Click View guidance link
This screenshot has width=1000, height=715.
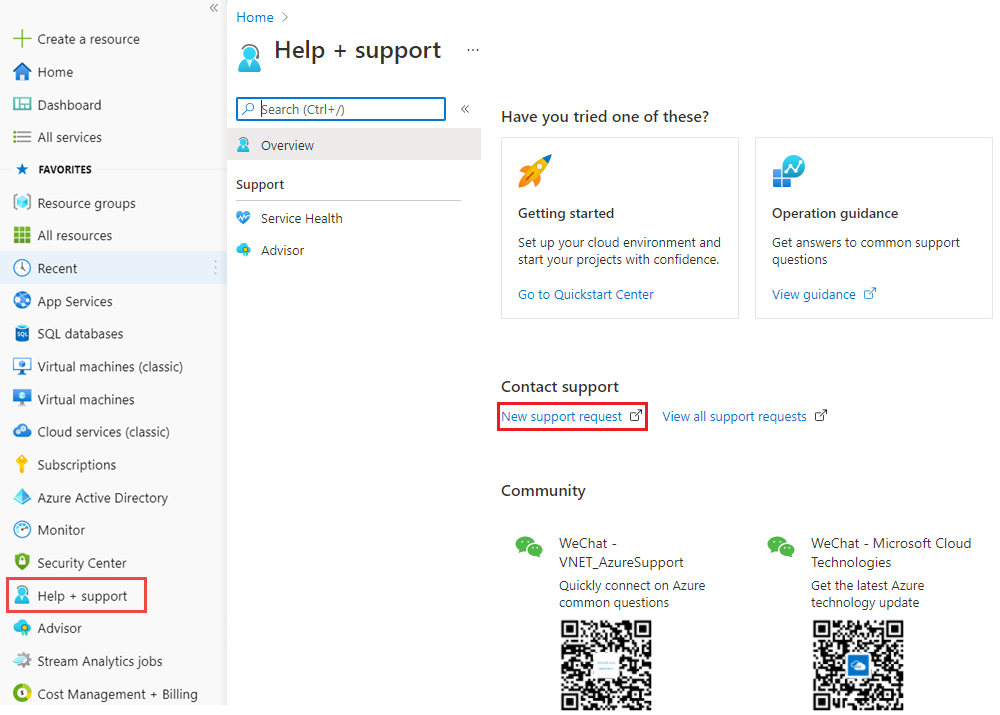[813, 294]
